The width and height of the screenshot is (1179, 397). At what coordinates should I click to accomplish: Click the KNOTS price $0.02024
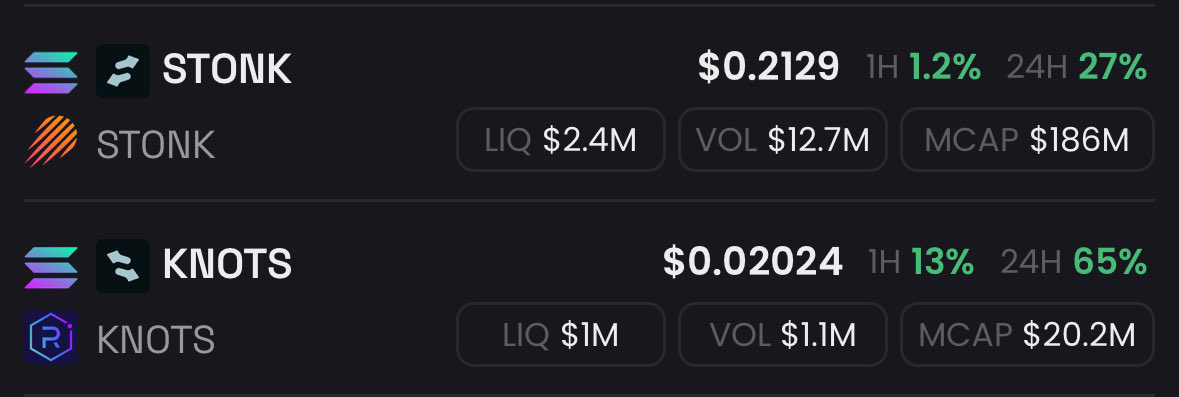tap(753, 262)
